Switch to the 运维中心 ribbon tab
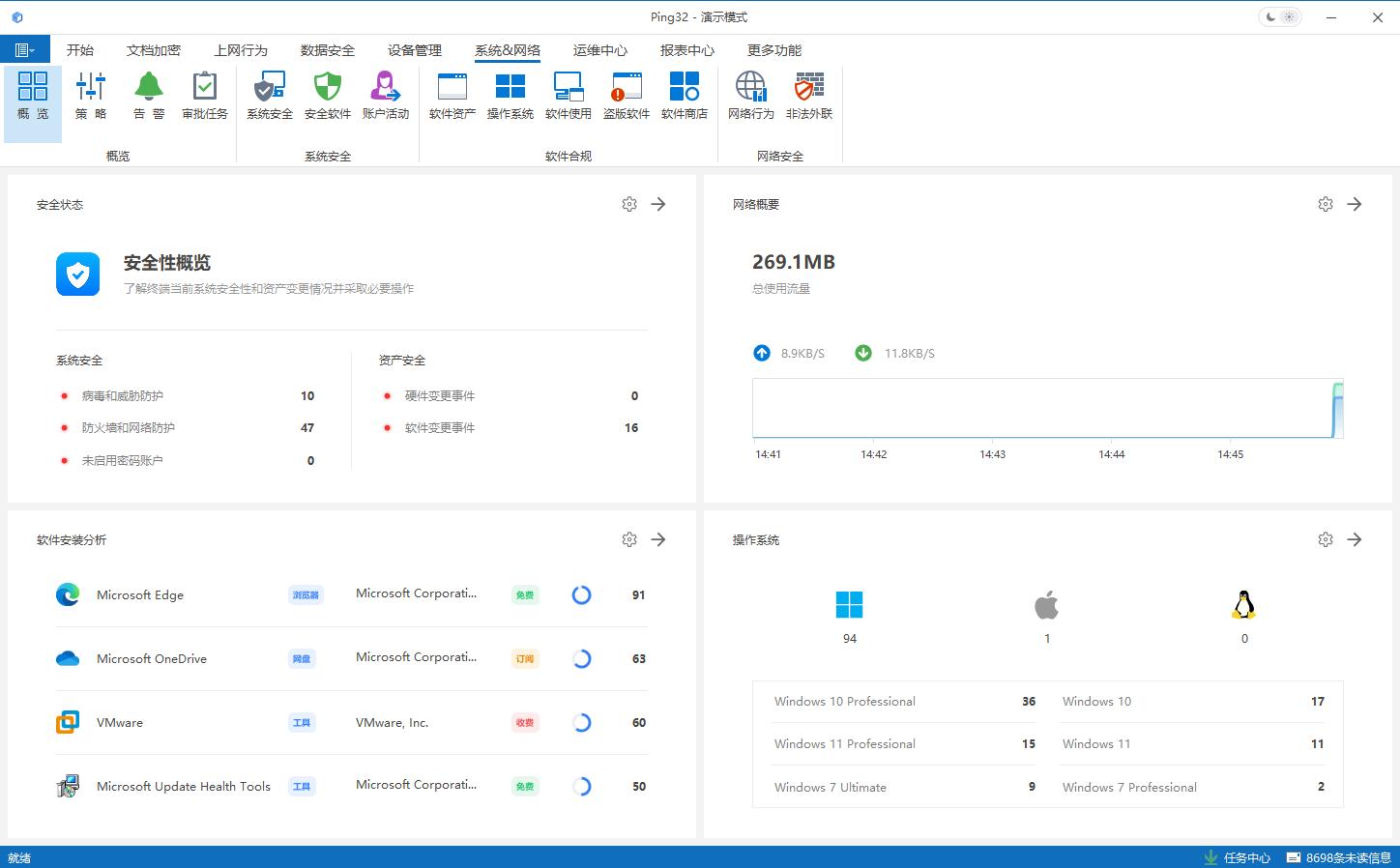Screen dimensions: 1400x868 point(598,49)
